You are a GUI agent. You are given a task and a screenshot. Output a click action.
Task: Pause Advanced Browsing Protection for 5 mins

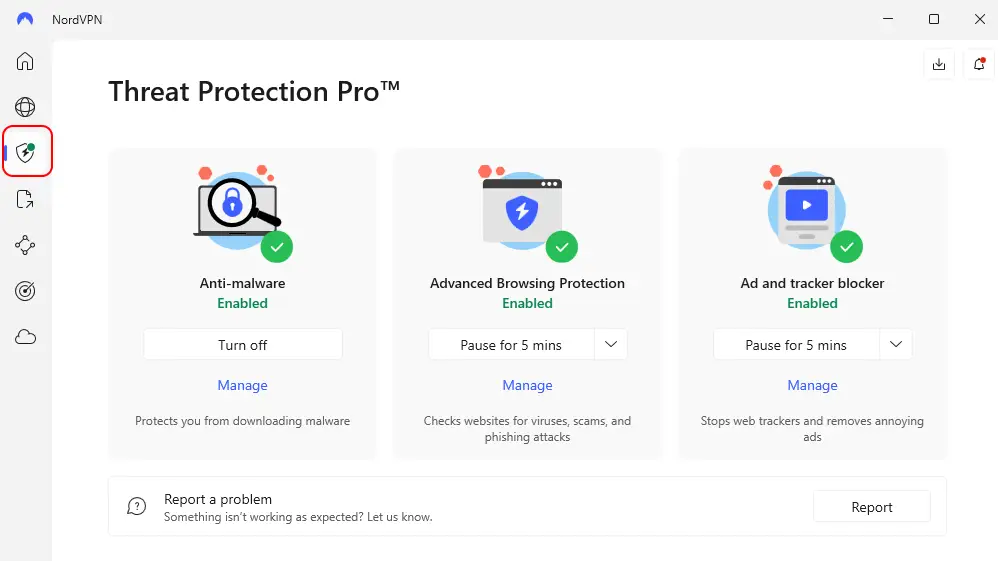pyautogui.click(x=511, y=345)
